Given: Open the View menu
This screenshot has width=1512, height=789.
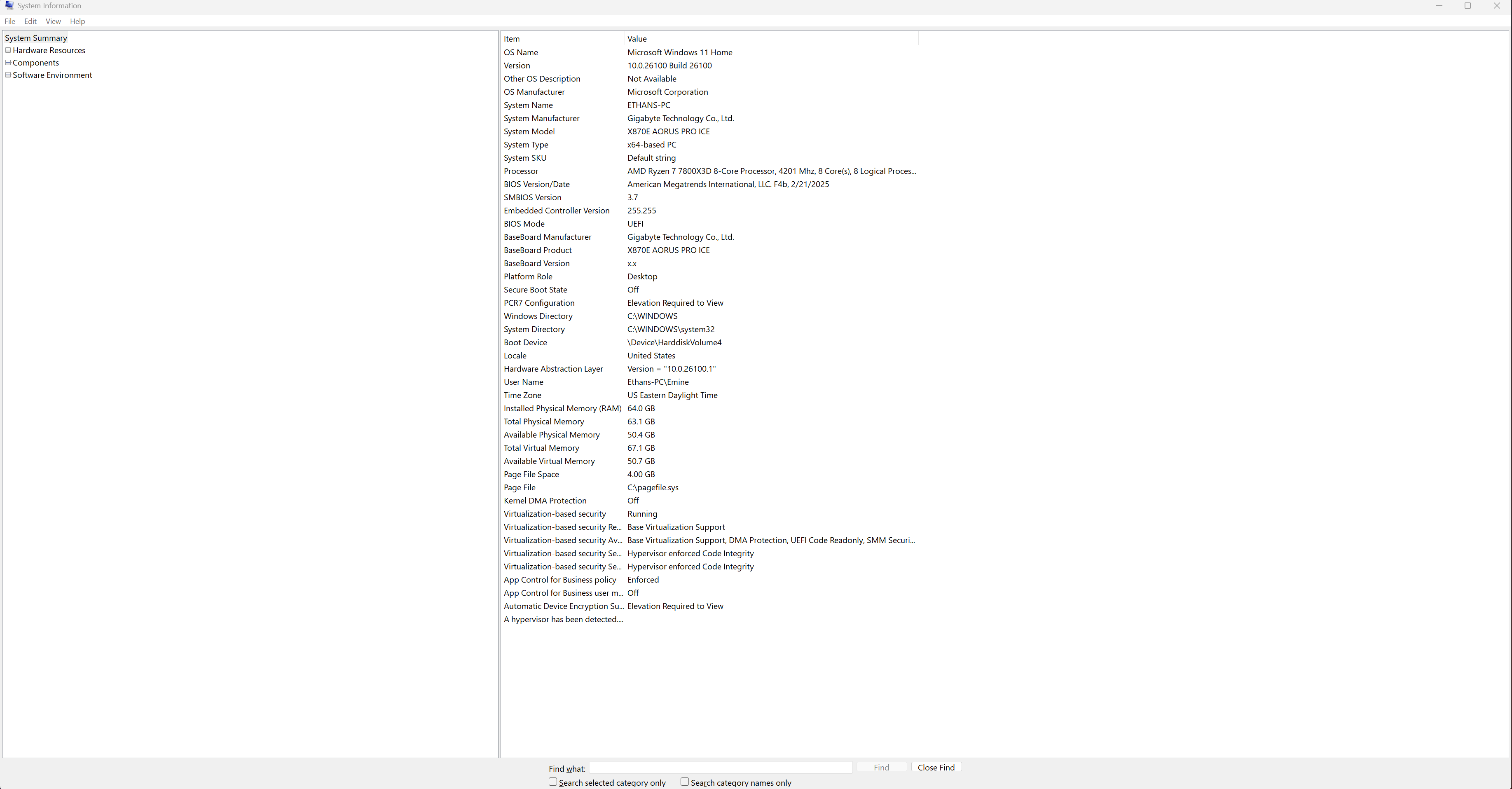Looking at the screenshot, I should point(54,21).
